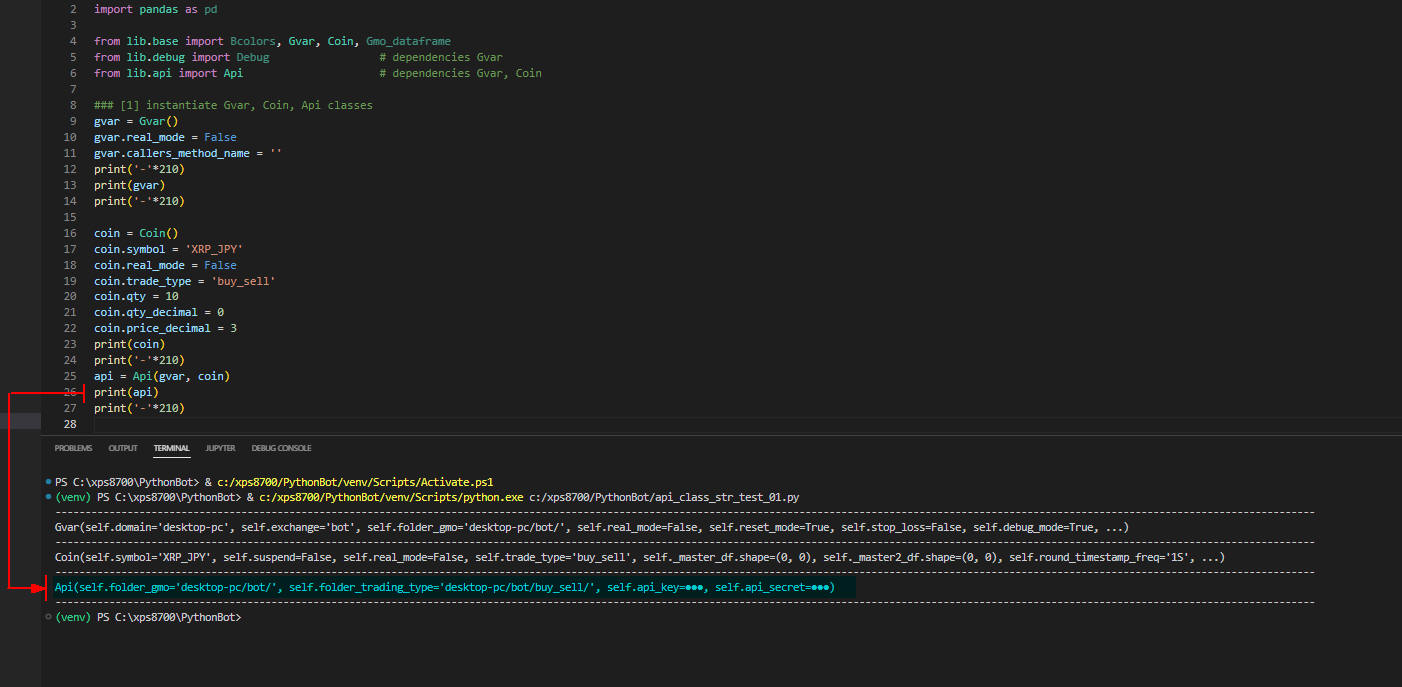The height and width of the screenshot is (687, 1402).
Task: Click the 'buy_sell' string in coin.trade_type
Action: click(x=243, y=281)
